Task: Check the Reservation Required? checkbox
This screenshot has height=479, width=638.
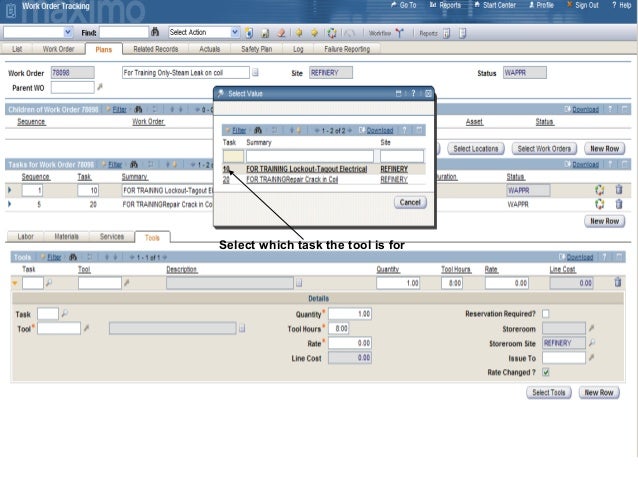Action: [545, 314]
